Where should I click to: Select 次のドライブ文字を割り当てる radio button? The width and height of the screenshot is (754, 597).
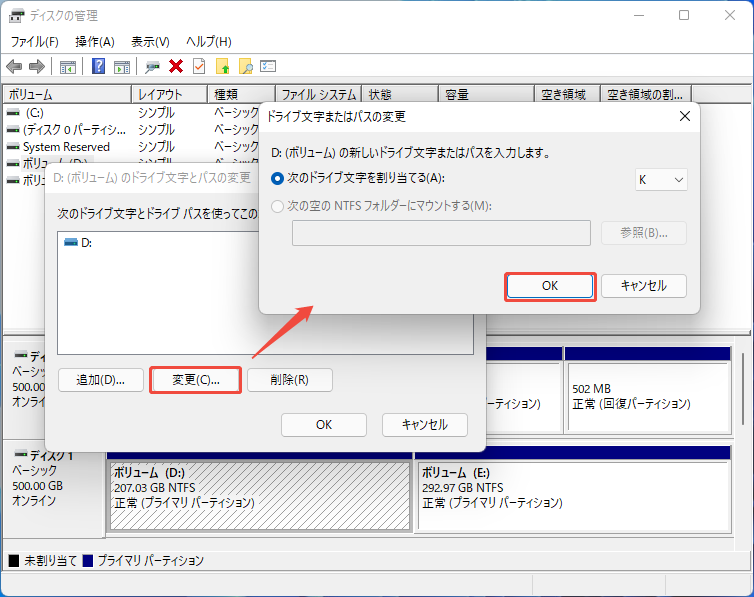coord(277,178)
